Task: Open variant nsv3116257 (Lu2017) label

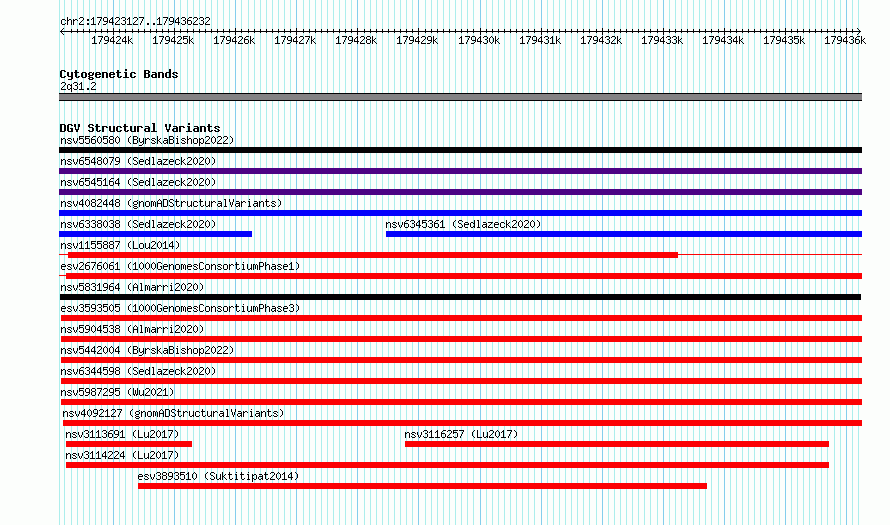Action: (x=461, y=434)
